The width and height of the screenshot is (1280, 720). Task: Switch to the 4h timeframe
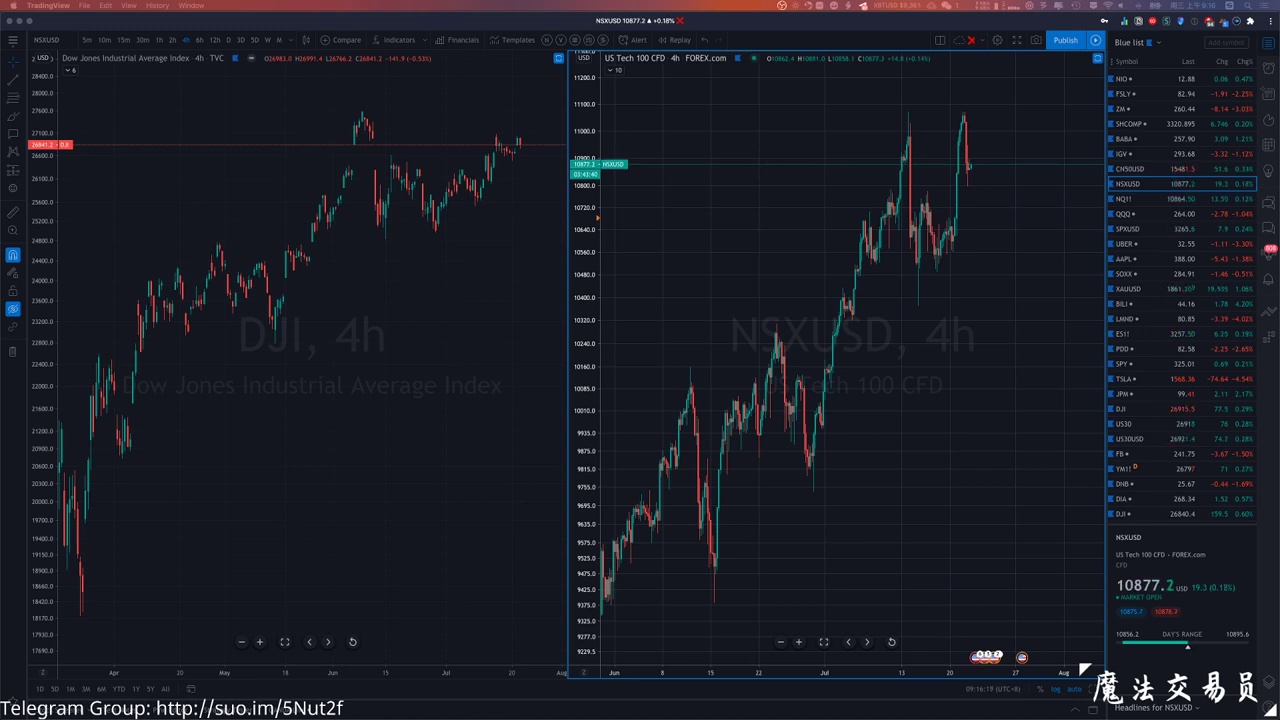point(185,40)
